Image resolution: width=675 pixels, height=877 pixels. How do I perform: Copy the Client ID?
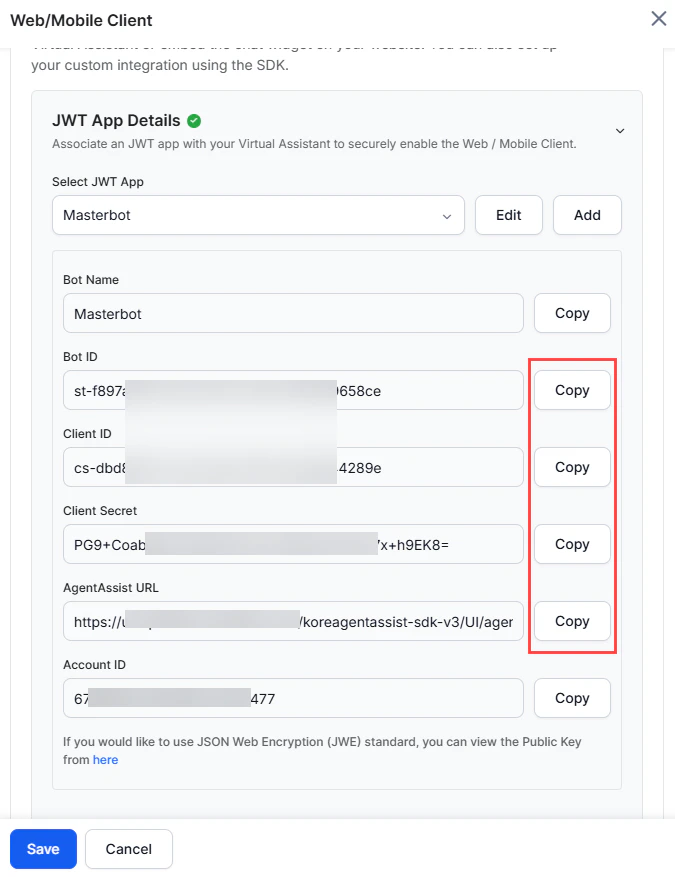tap(572, 467)
